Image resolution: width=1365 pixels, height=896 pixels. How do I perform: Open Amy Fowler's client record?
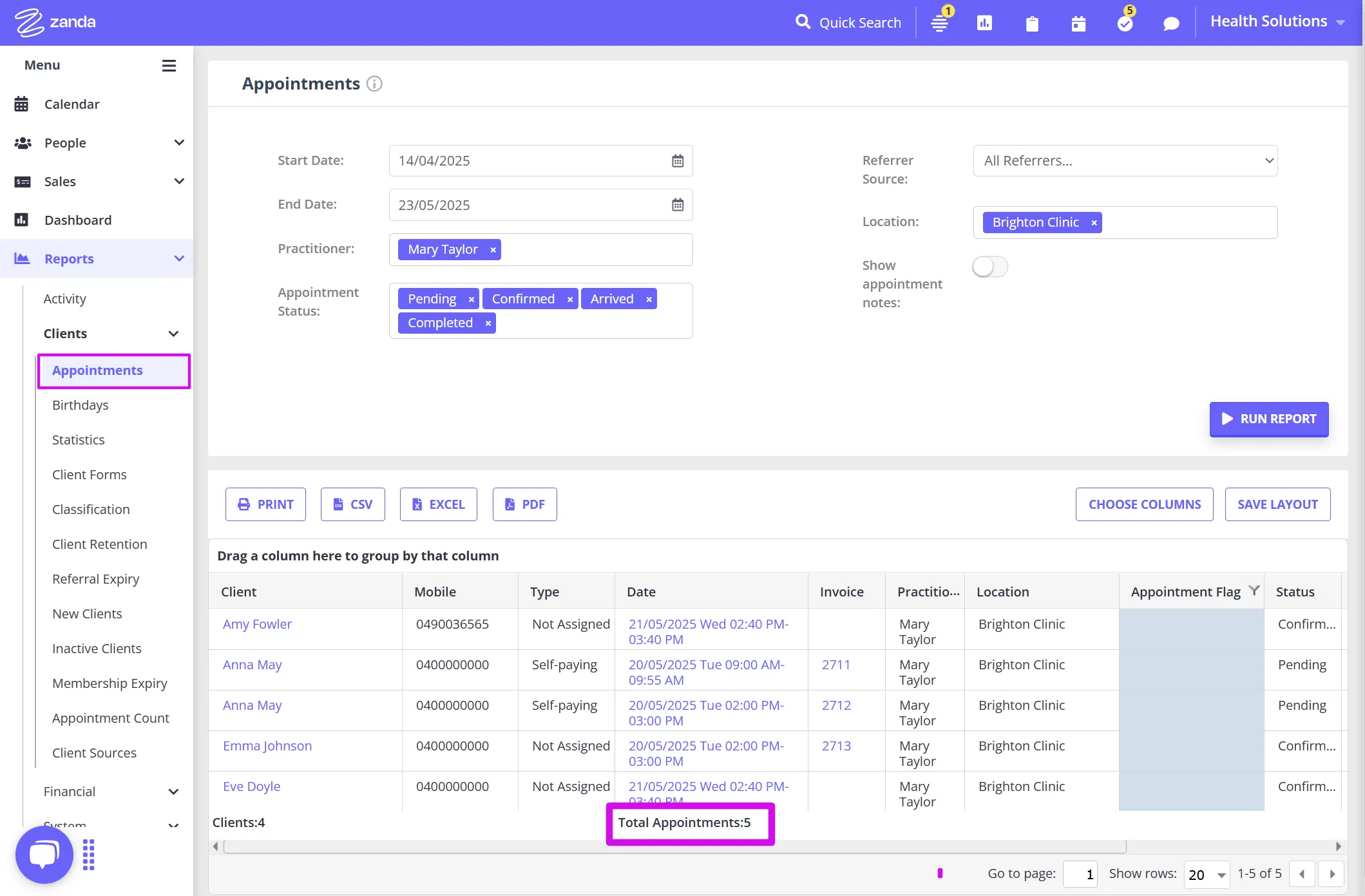(x=257, y=624)
